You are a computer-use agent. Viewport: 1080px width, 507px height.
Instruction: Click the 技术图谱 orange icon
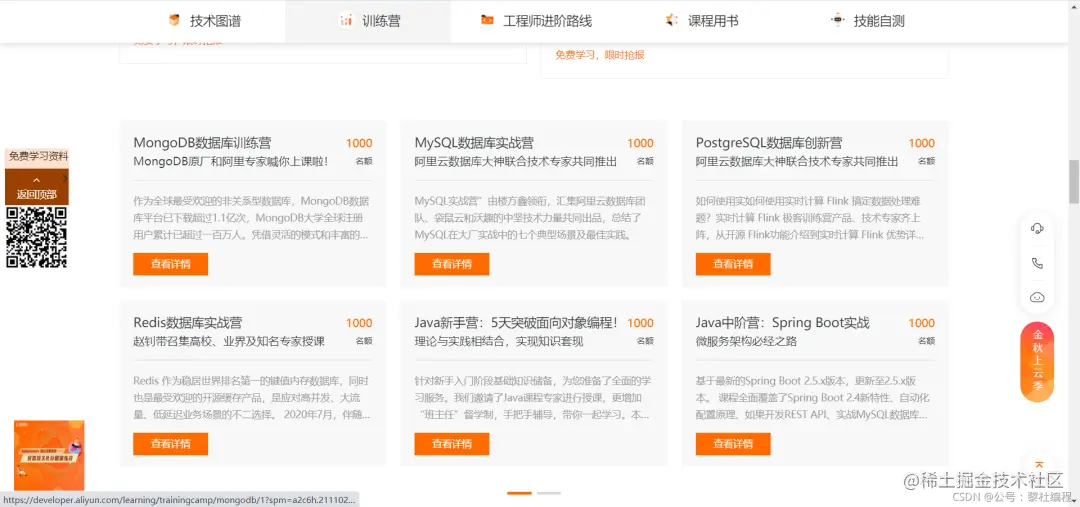coord(174,21)
